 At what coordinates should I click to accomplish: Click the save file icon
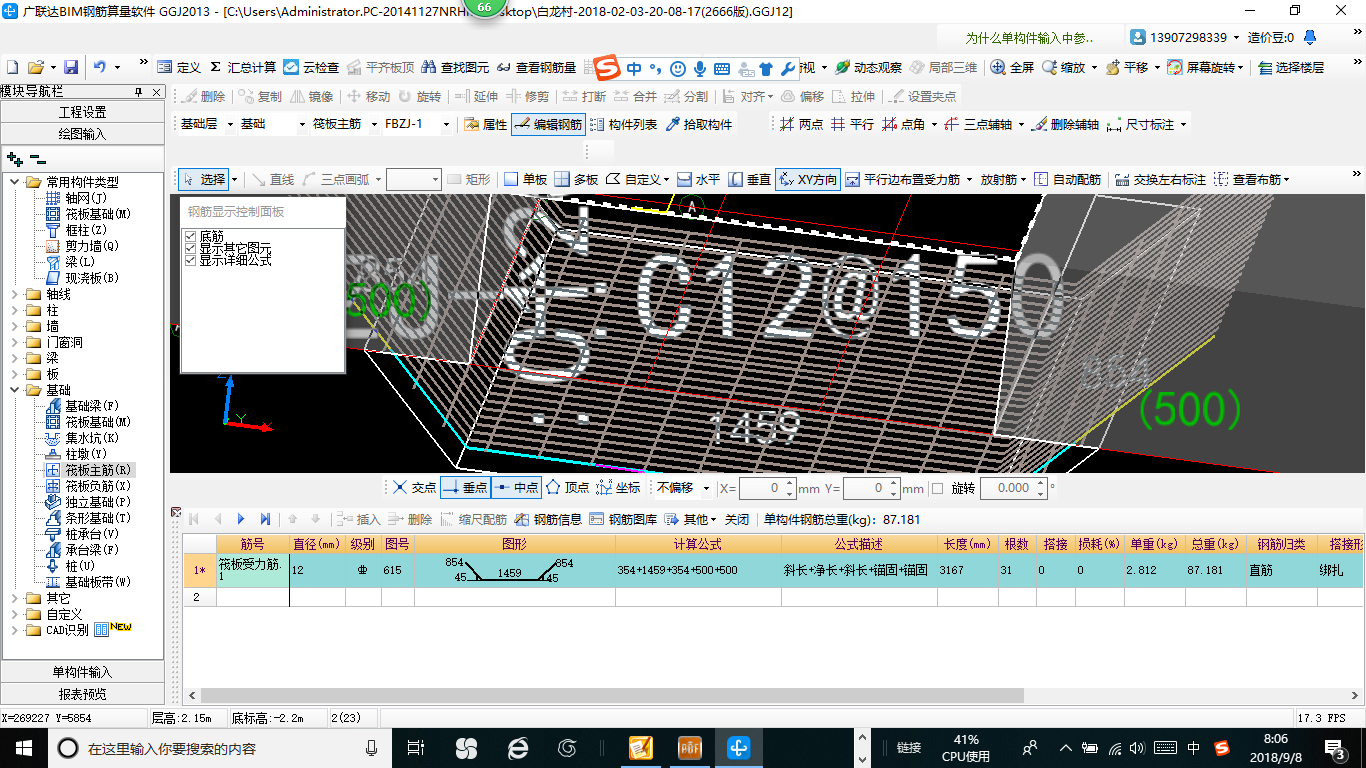71,67
